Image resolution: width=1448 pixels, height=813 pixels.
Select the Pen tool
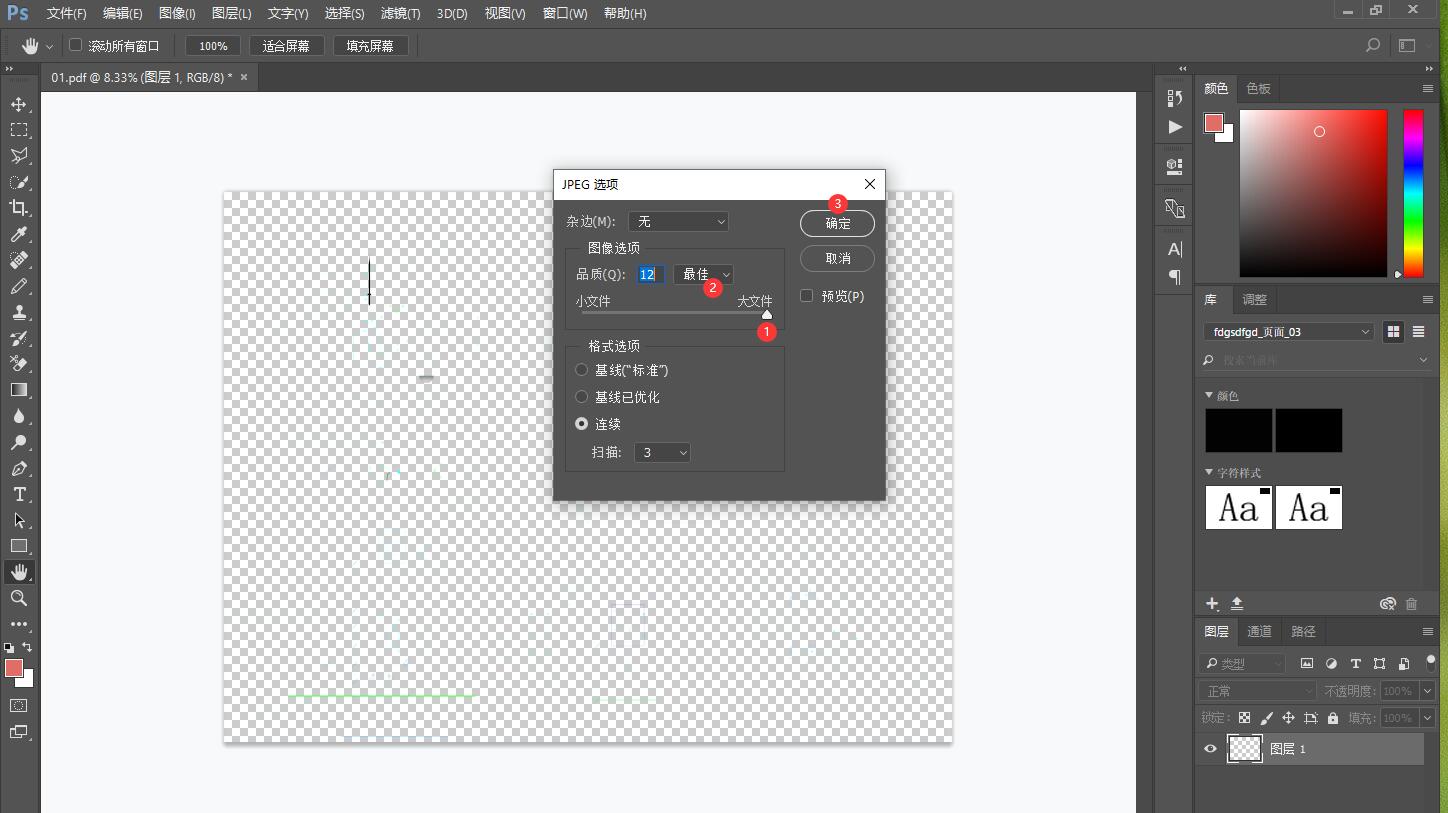[x=19, y=468]
